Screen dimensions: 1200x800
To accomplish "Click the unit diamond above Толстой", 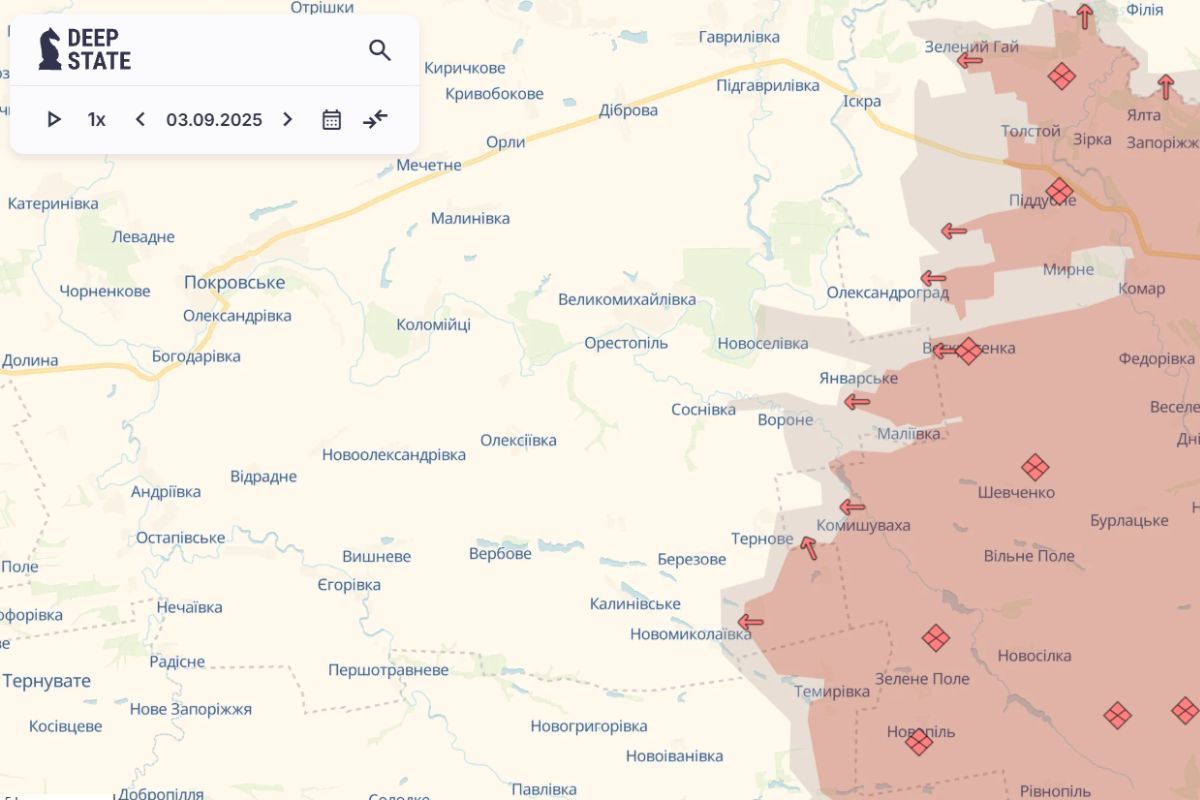I will click(1061, 76).
